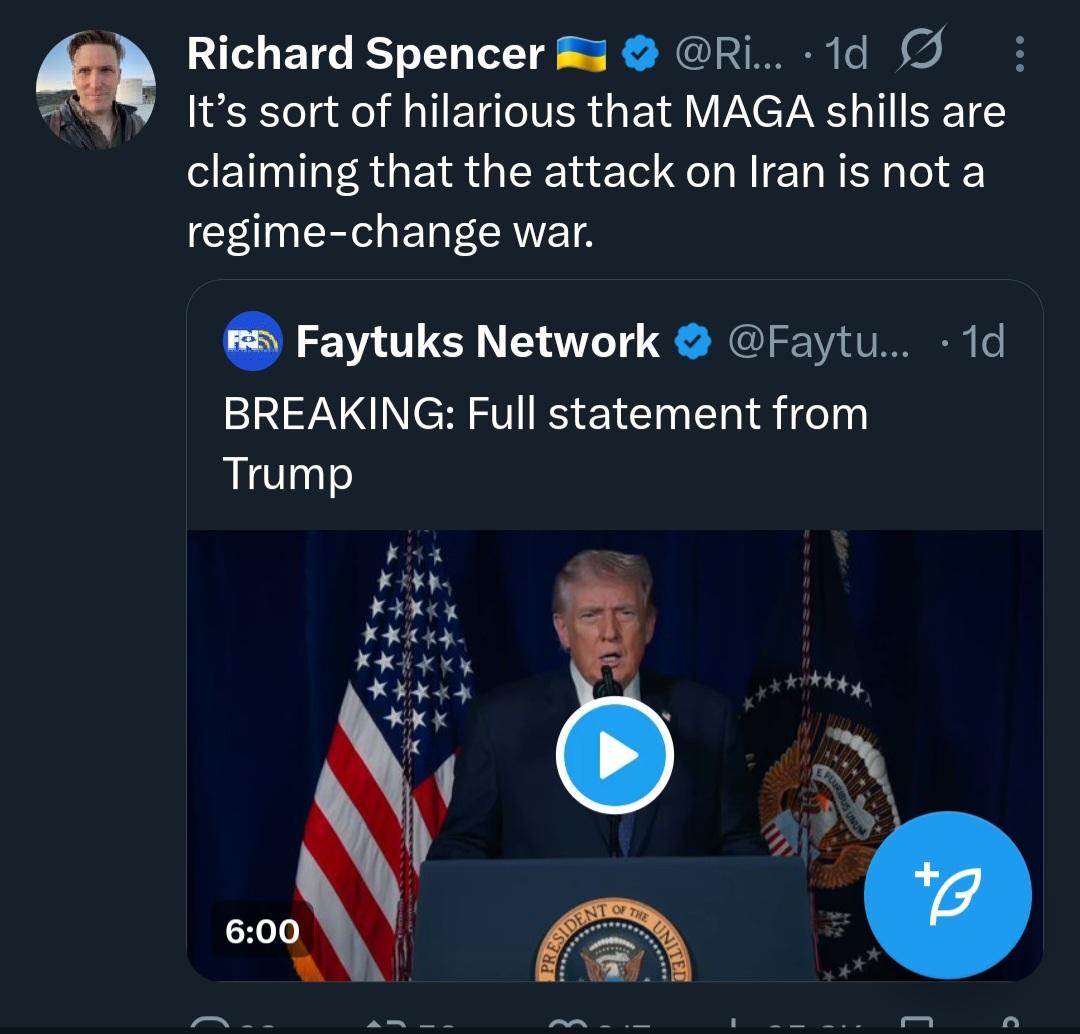Tap the slashed-circle icon beside the timestamp
This screenshot has height=1034, width=1080.
pos(920,52)
